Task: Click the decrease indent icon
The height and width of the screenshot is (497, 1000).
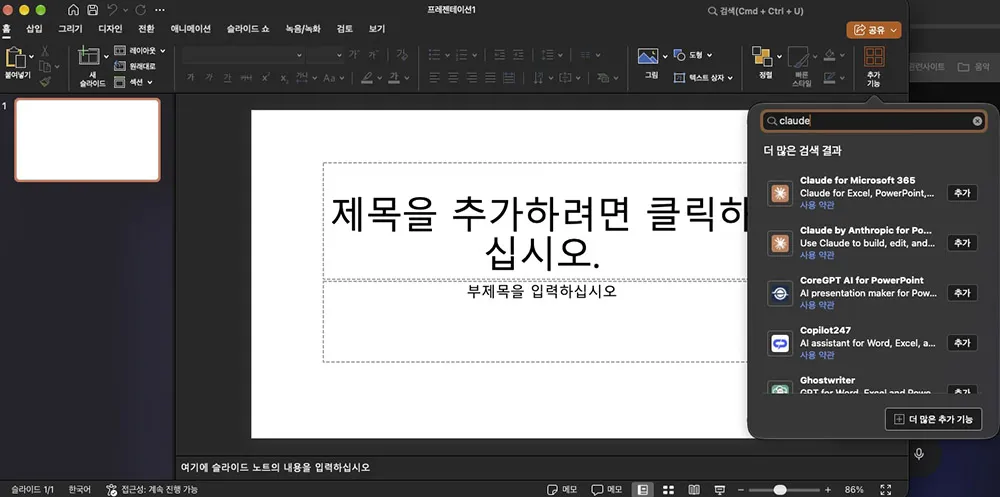Action: (x=499, y=55)
